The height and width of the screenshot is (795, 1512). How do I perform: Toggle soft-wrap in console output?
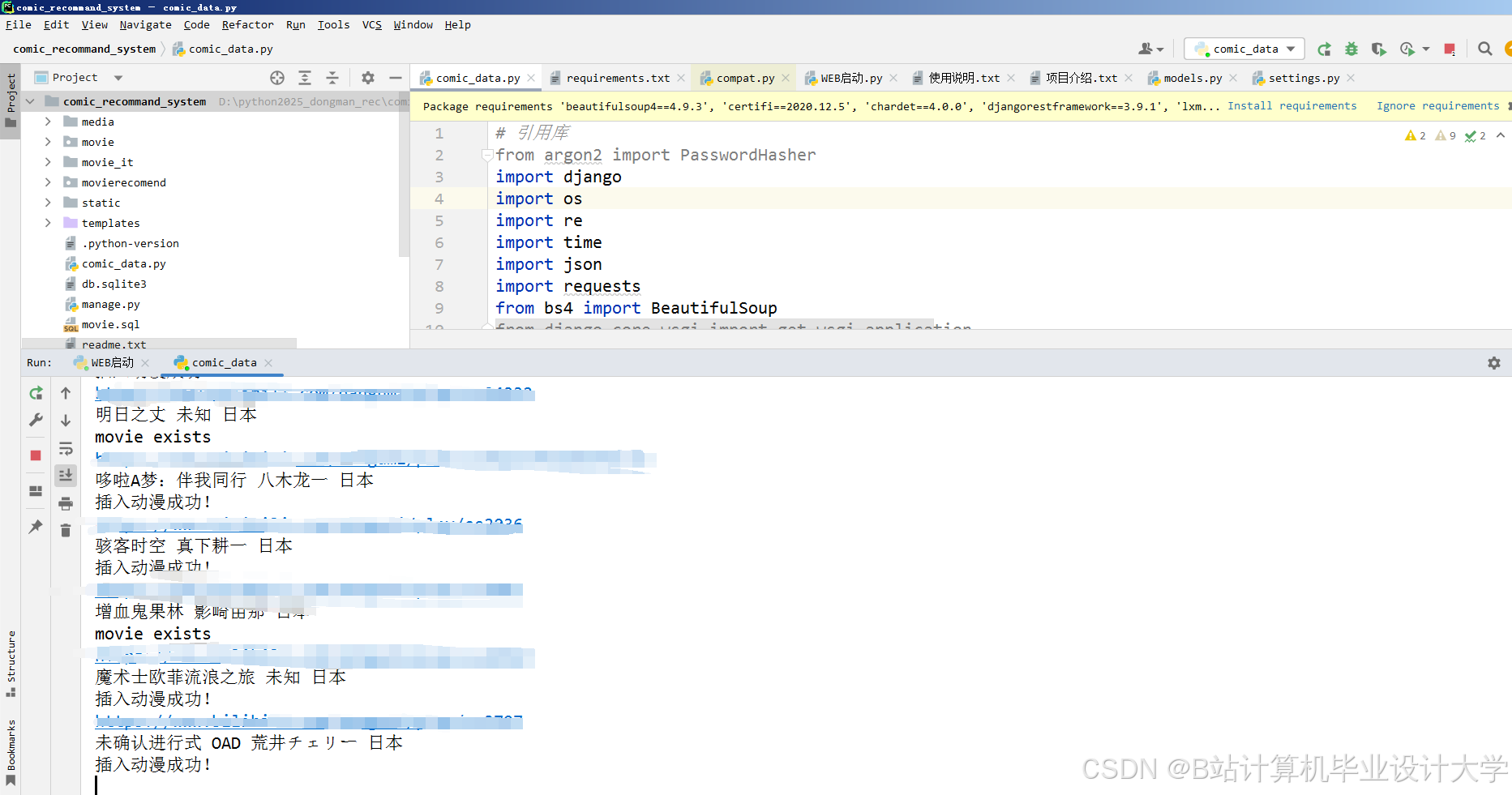(x=66, y=448)
